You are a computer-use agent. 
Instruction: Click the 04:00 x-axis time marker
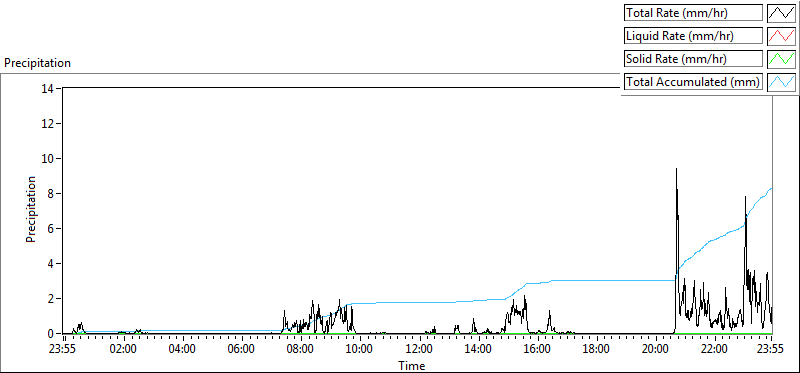183,350
